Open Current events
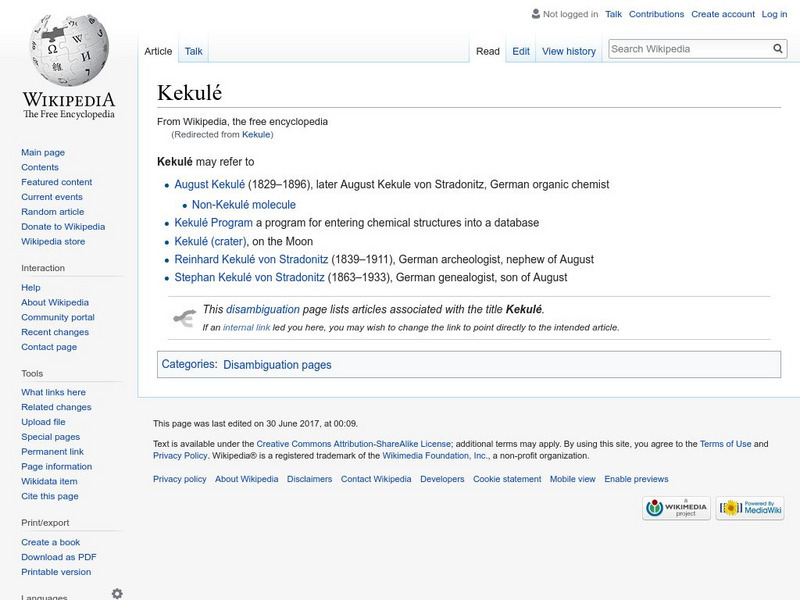Image resolution: width=800 pixels, height=600 pixels. (52, 197)
